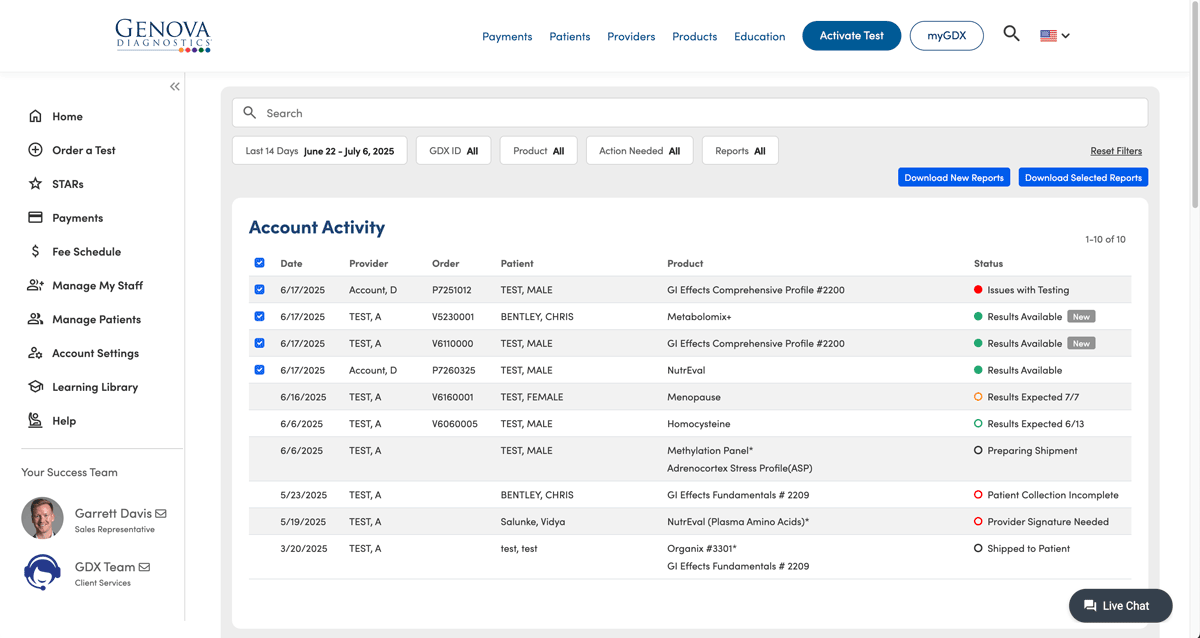Click the Status column header
The height and width of the screenshot is (638, 1200).
point(988,264)
